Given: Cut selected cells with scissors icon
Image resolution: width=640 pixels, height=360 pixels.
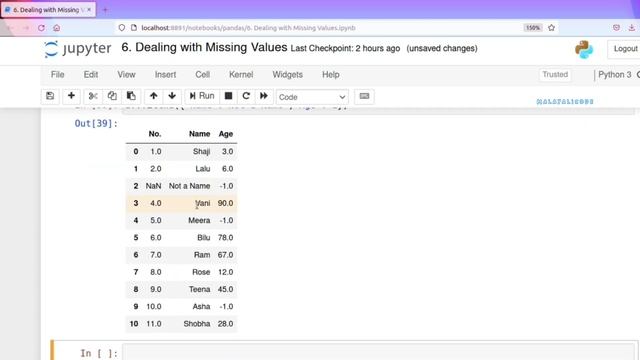Looking at the screenshot, I should point(93,96).
